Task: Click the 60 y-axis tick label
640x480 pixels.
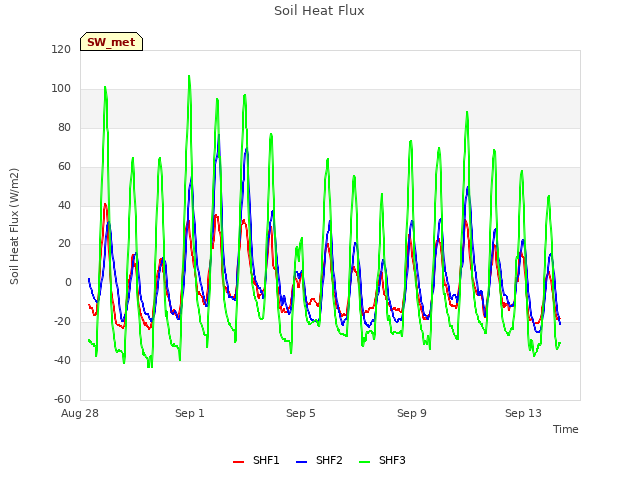Action: tap(64, 167)
